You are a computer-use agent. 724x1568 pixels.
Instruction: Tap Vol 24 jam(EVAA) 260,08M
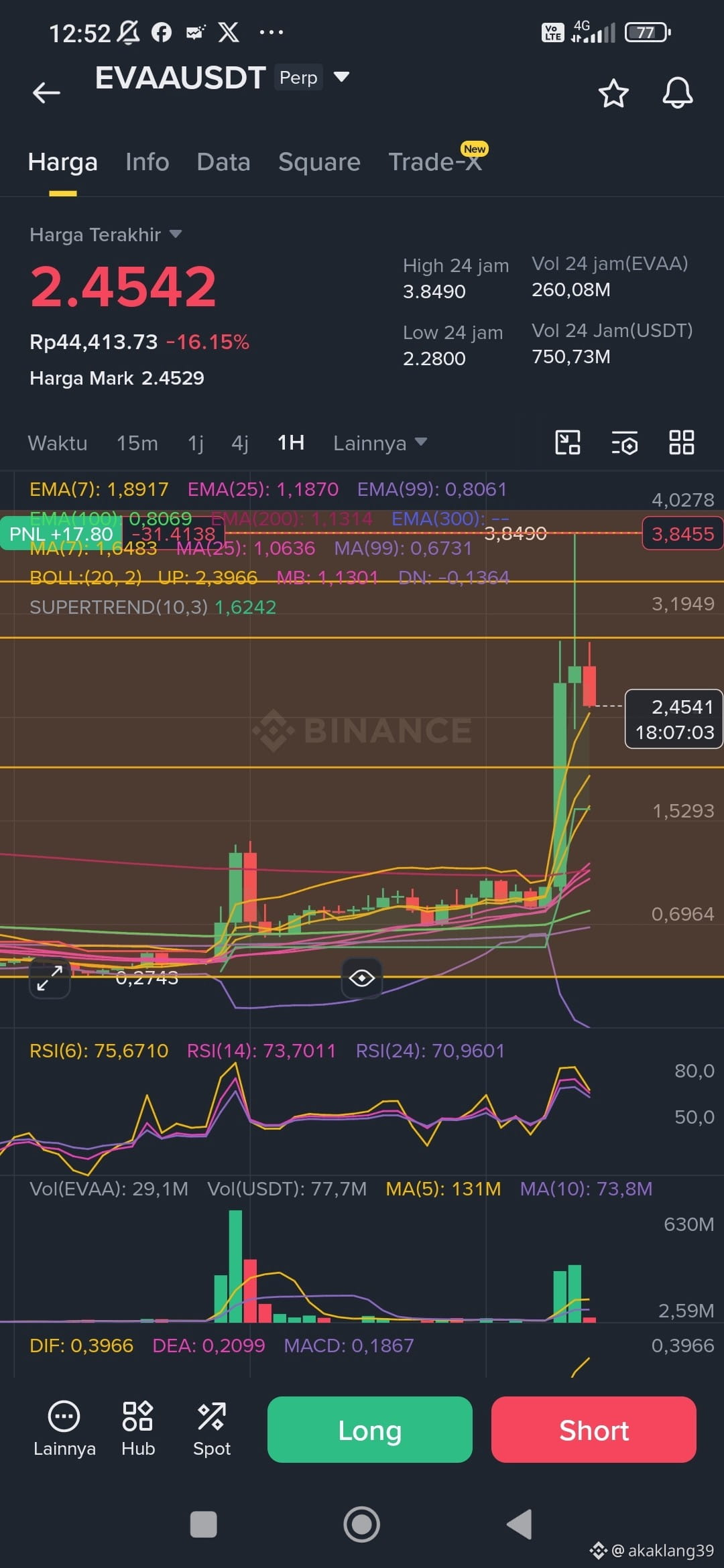tap(571, 289)
